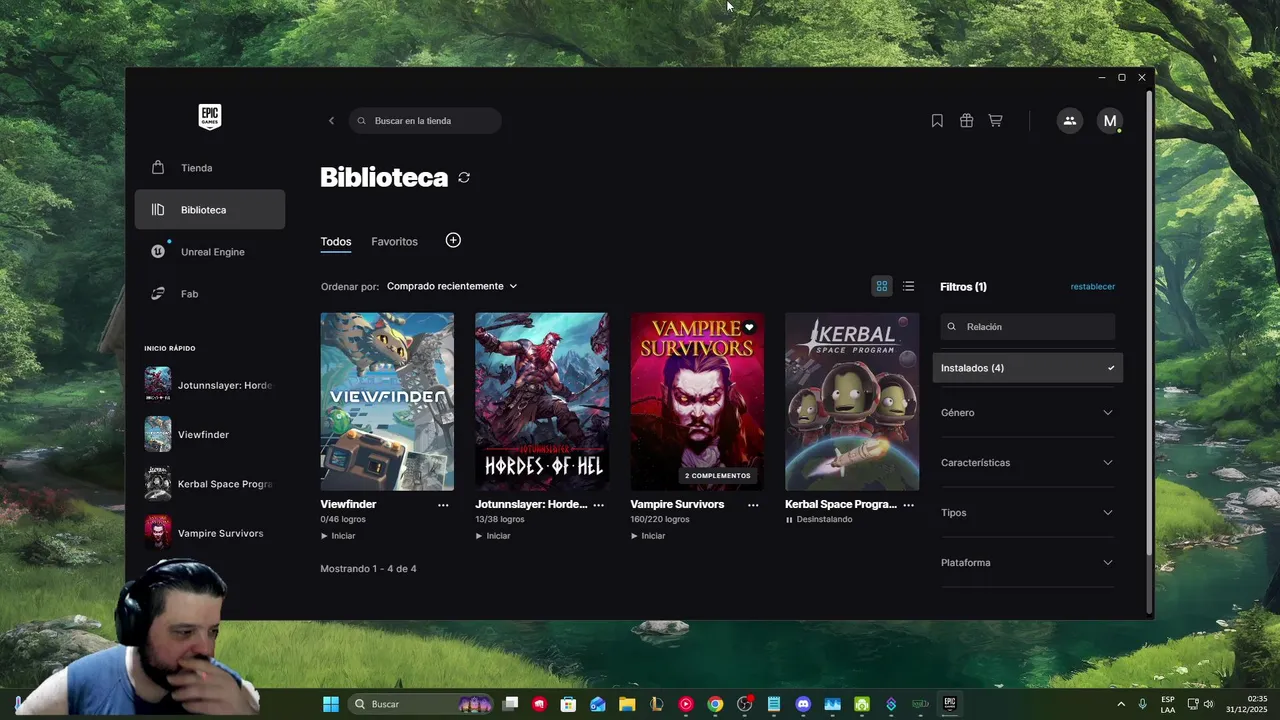Expand the Plataforma filter

click(1027, 563)
